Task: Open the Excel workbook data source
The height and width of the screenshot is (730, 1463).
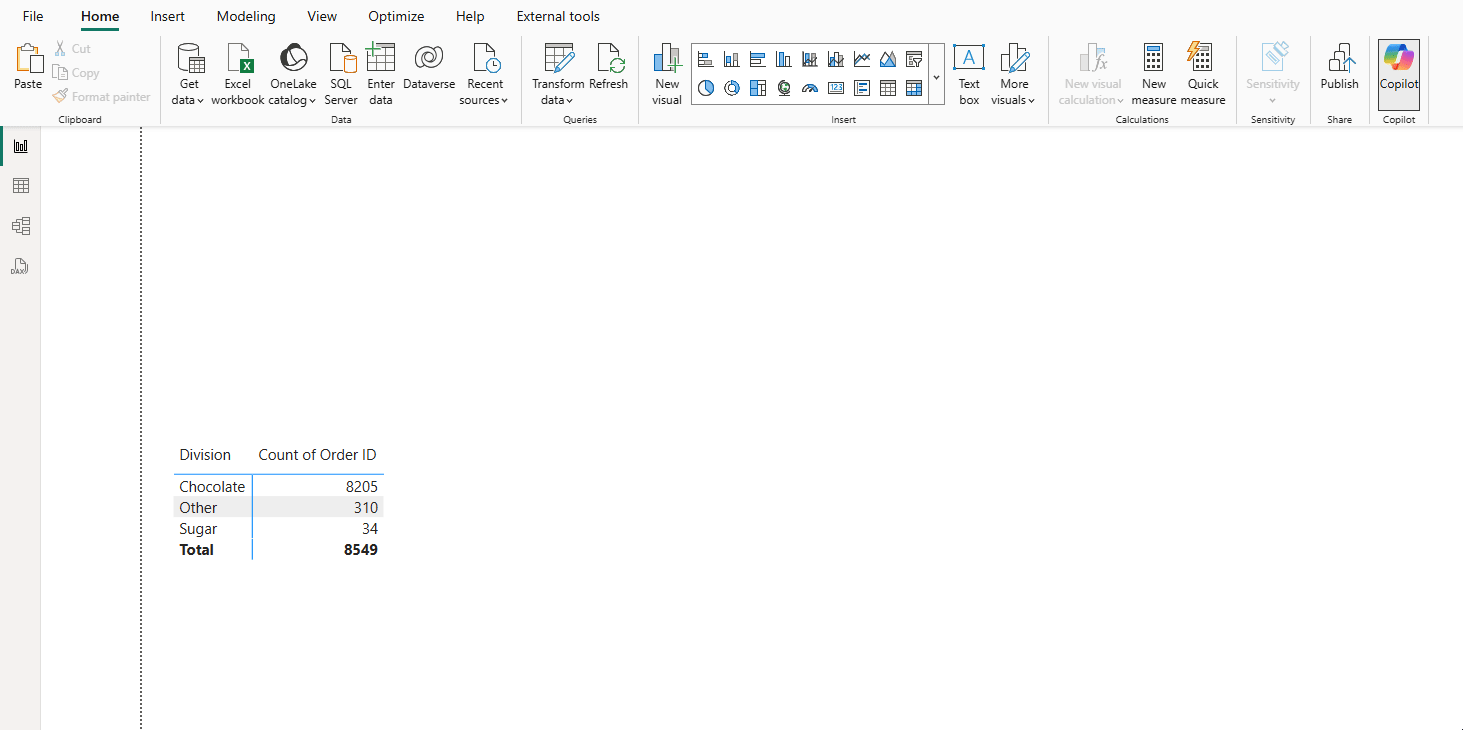Action: pyautogui.click(x=238, y=74)
